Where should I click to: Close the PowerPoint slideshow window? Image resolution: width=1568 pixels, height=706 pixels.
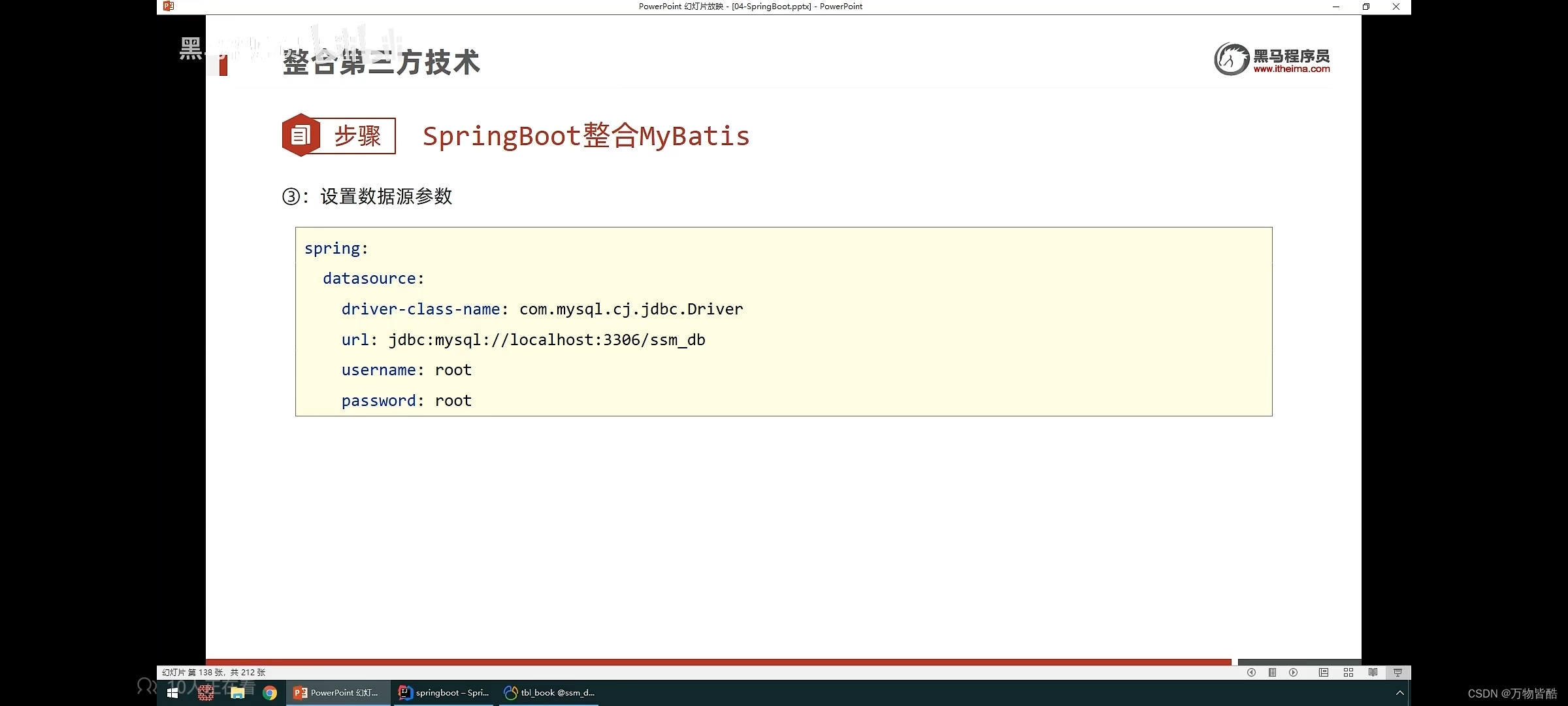pos(1396,7)
